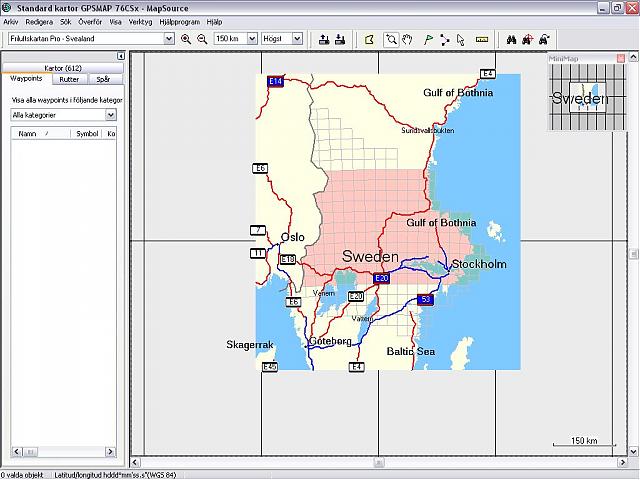640x480 pixels.
Task: Click the Recently Found Places icon
Action: coord(544,39)
